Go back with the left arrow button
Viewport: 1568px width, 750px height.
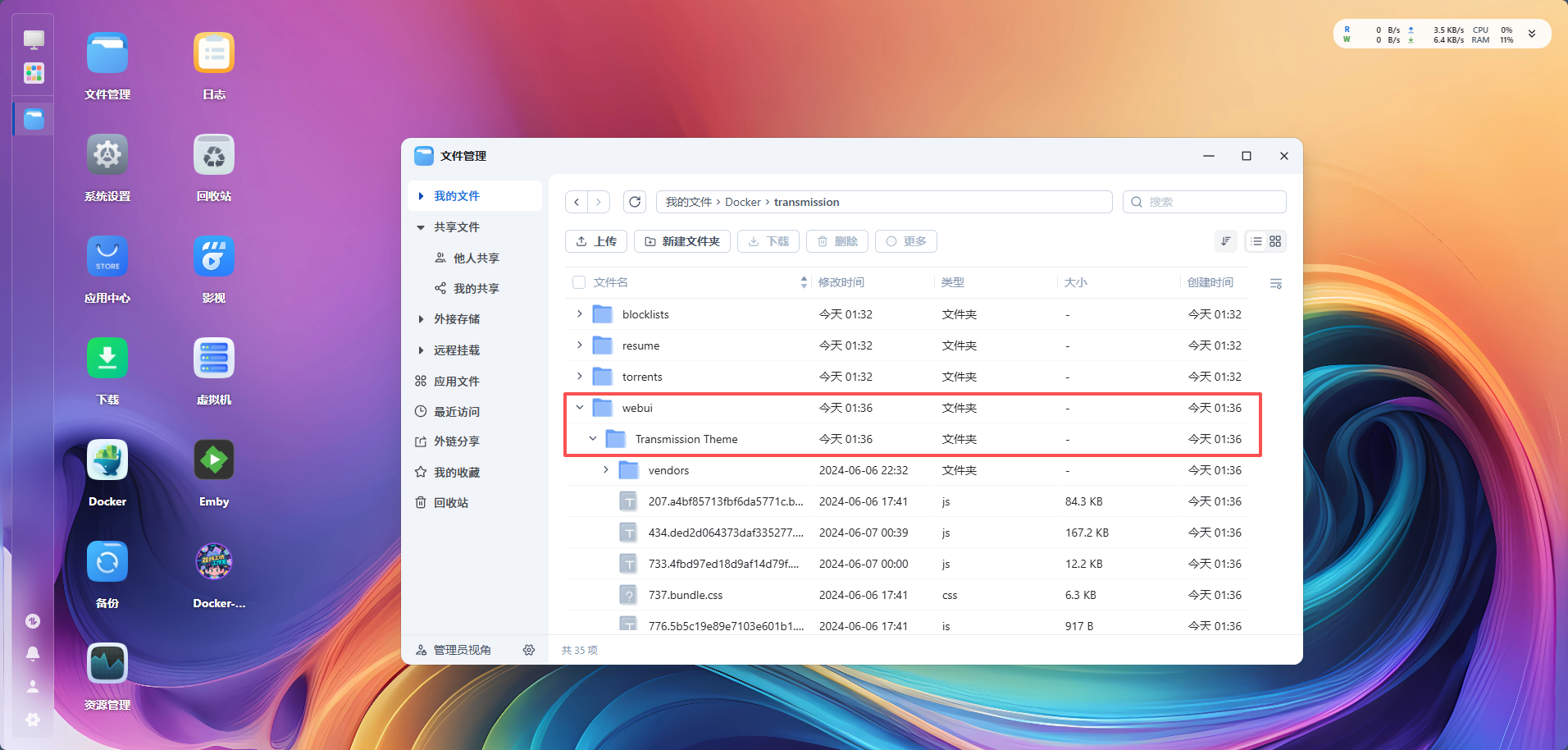(577, 202)
